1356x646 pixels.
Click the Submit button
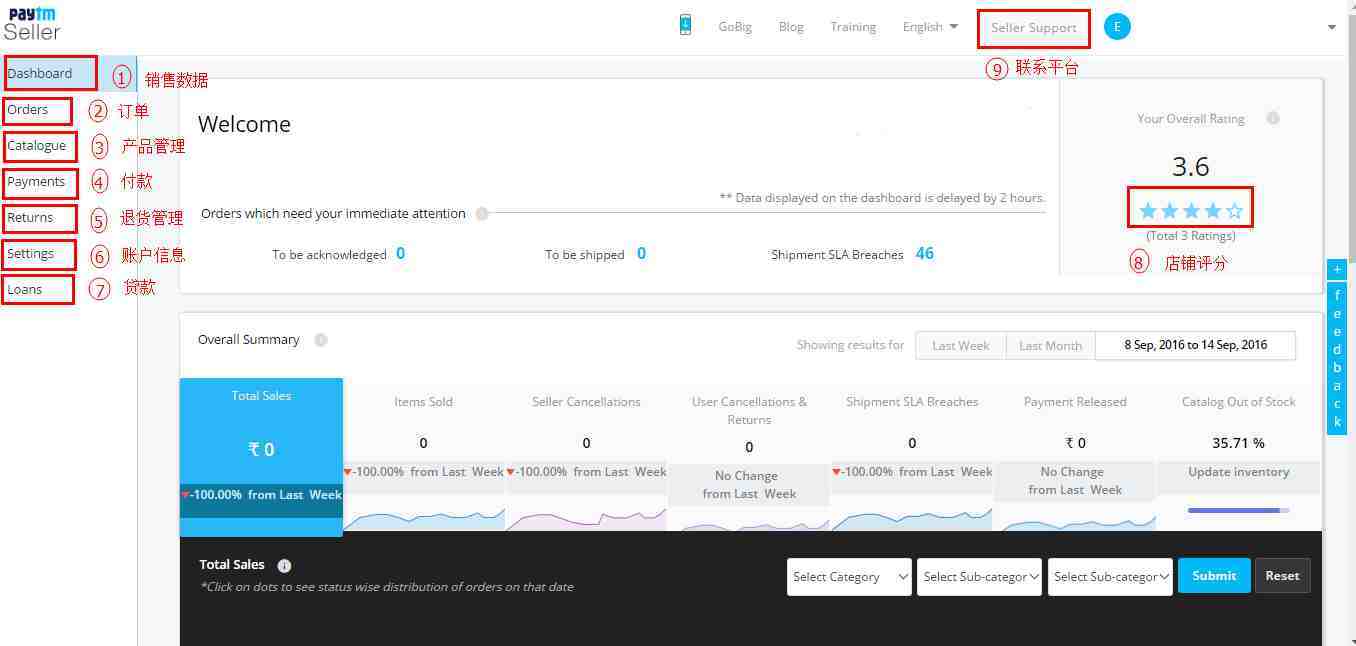(x=1214, y=576)
